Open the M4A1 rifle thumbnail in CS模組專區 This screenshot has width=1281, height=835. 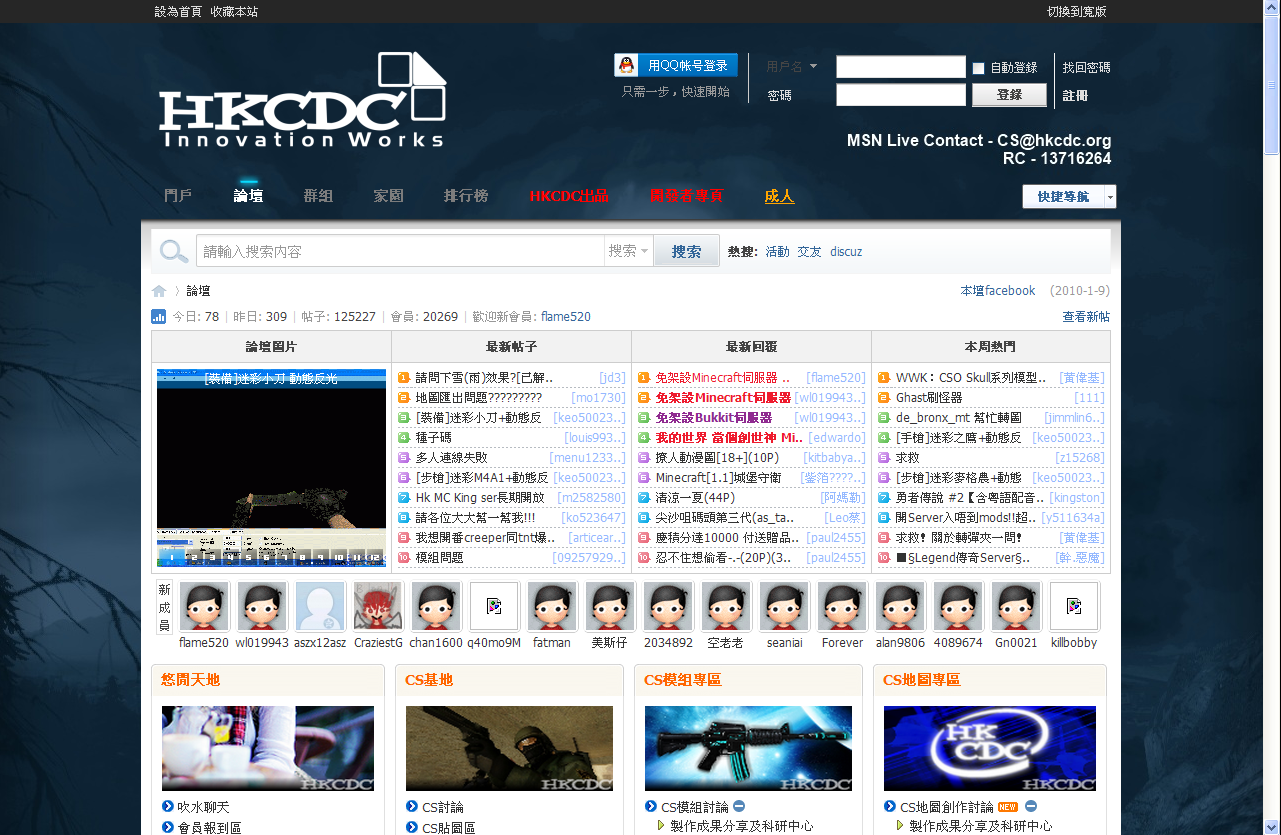[x=748, y=749]
